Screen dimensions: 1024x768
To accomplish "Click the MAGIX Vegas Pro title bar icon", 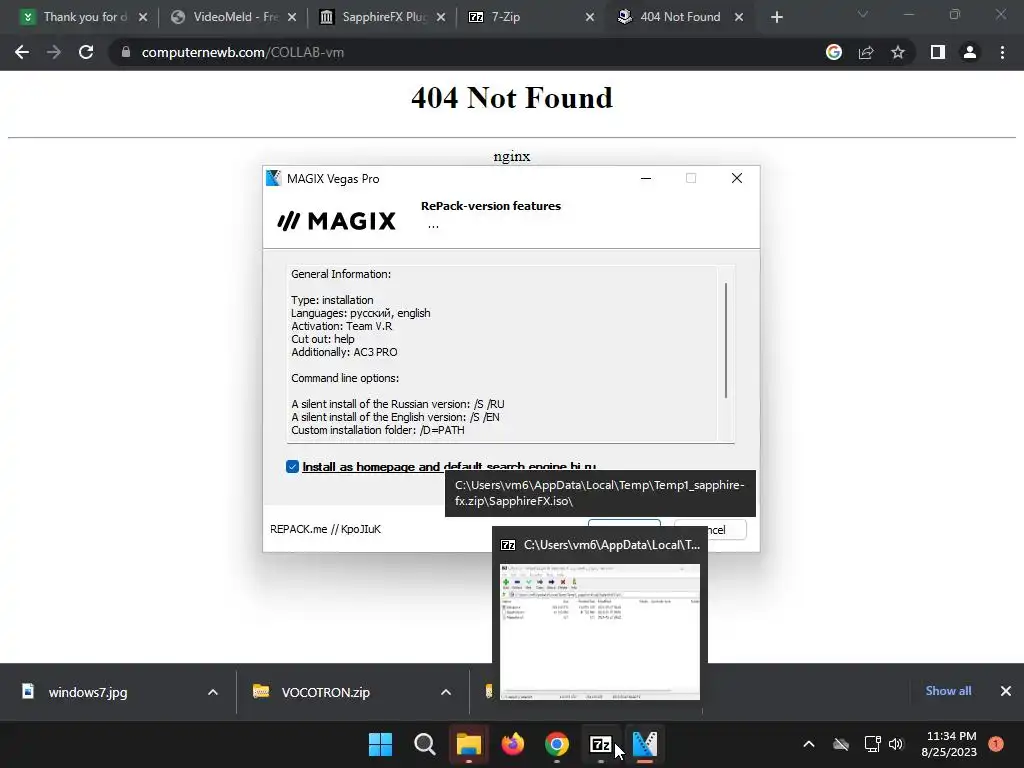I will 274,178.
